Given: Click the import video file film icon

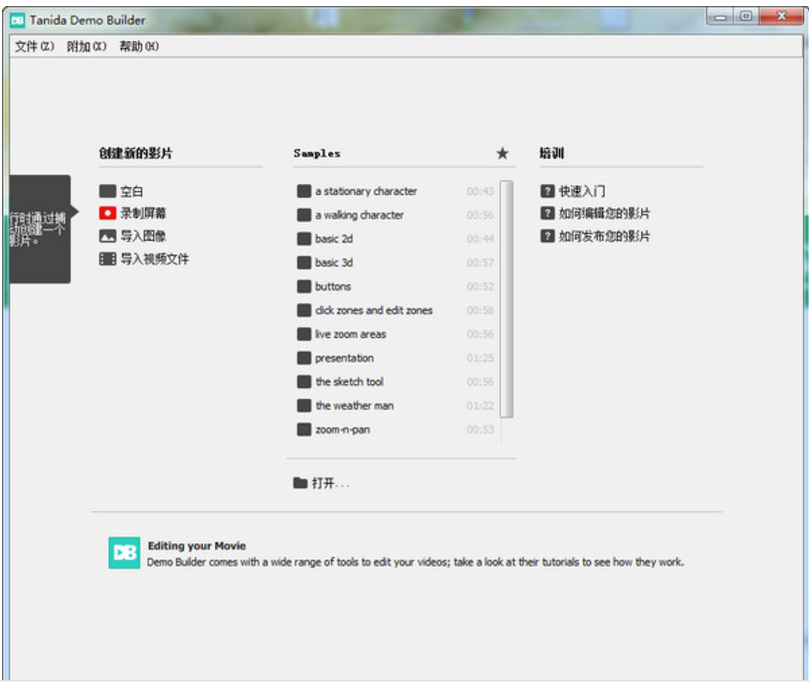Looking at the screenshot, I should tap(107, 259).
